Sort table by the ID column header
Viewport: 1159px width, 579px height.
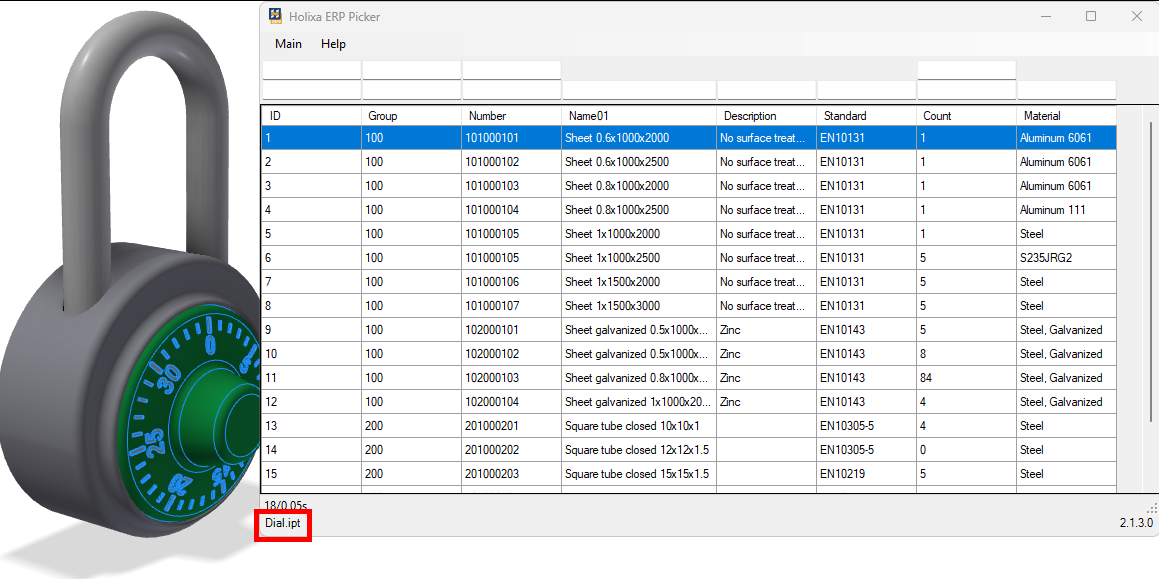tap(311, 116)
